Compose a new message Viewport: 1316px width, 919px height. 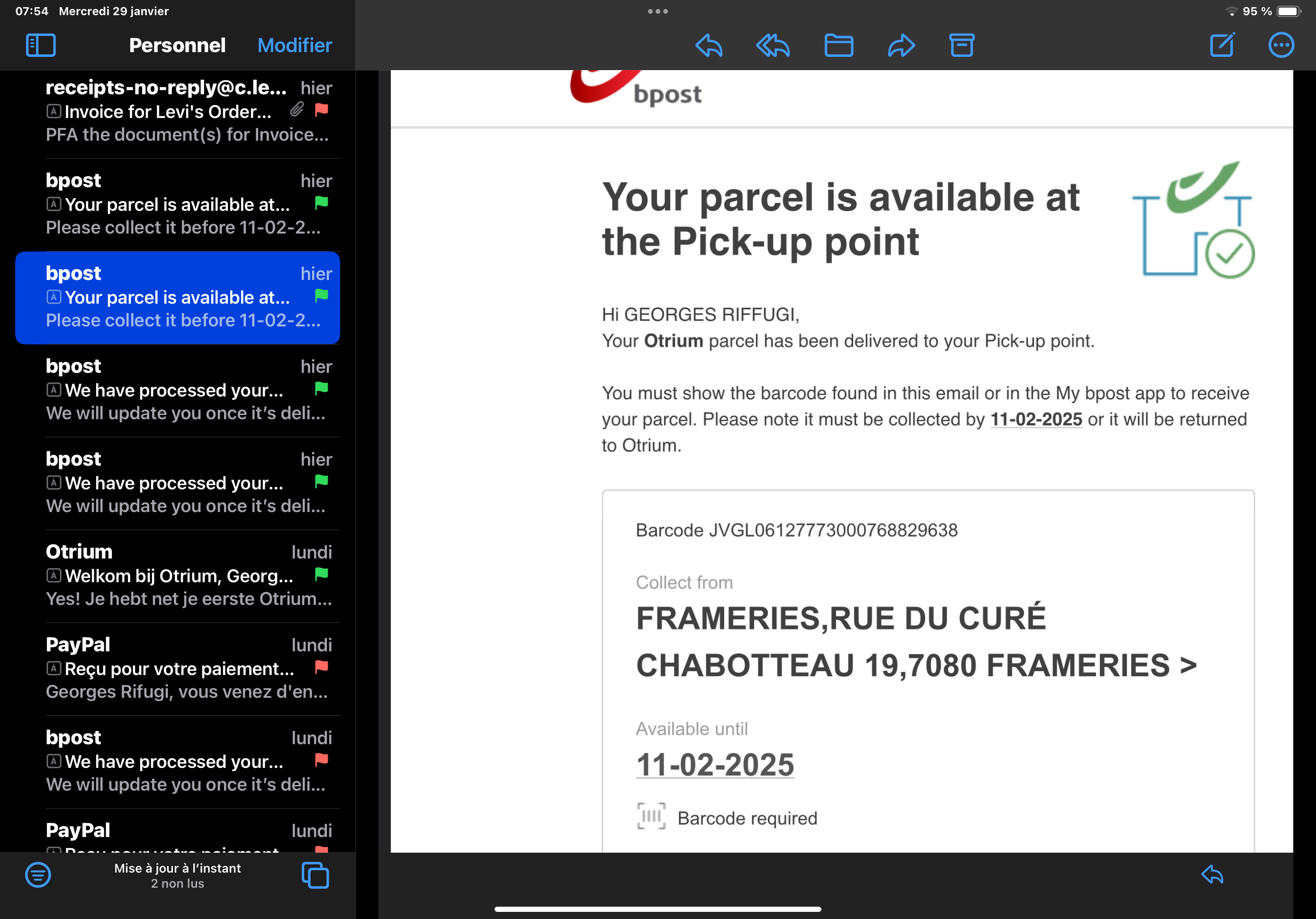click(1221, 45)
